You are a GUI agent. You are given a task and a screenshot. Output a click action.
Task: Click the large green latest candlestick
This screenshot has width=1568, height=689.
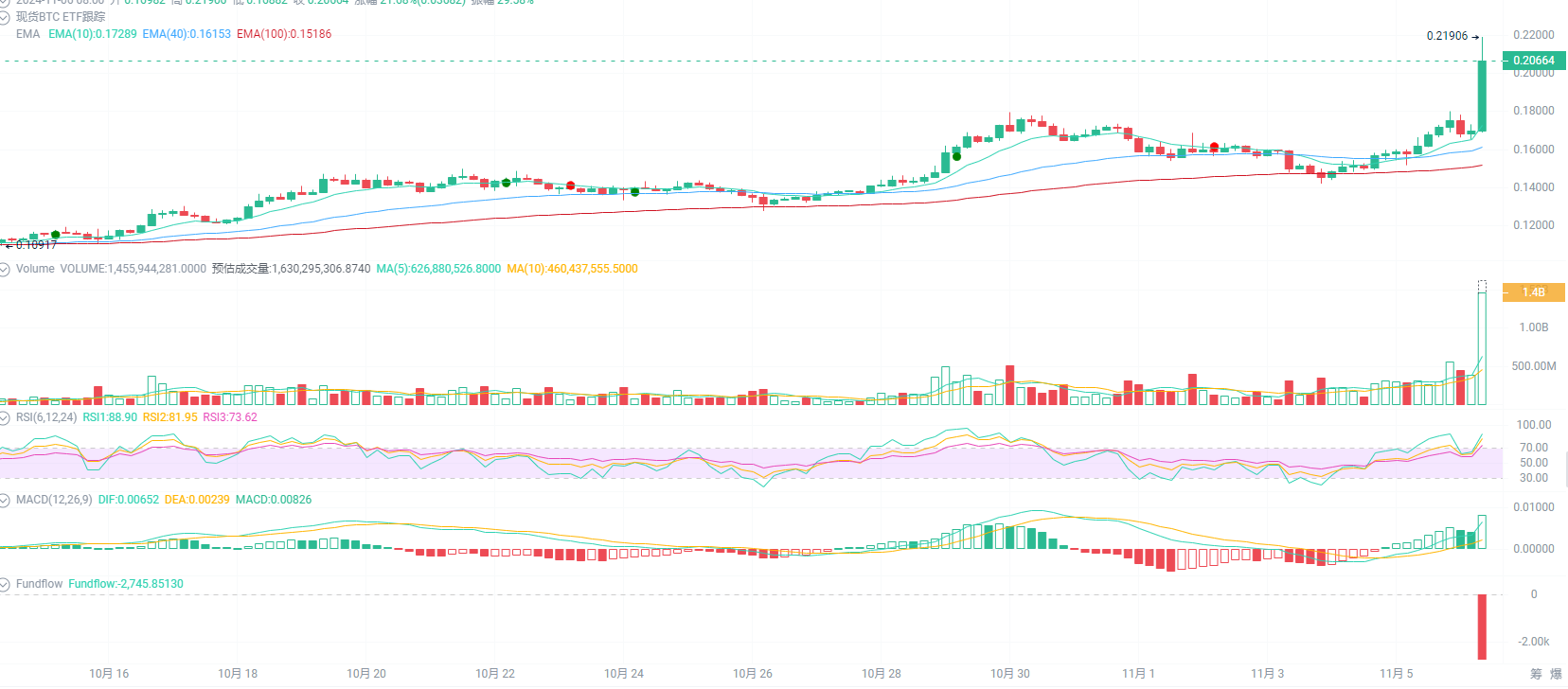[x=1482, y=96]
